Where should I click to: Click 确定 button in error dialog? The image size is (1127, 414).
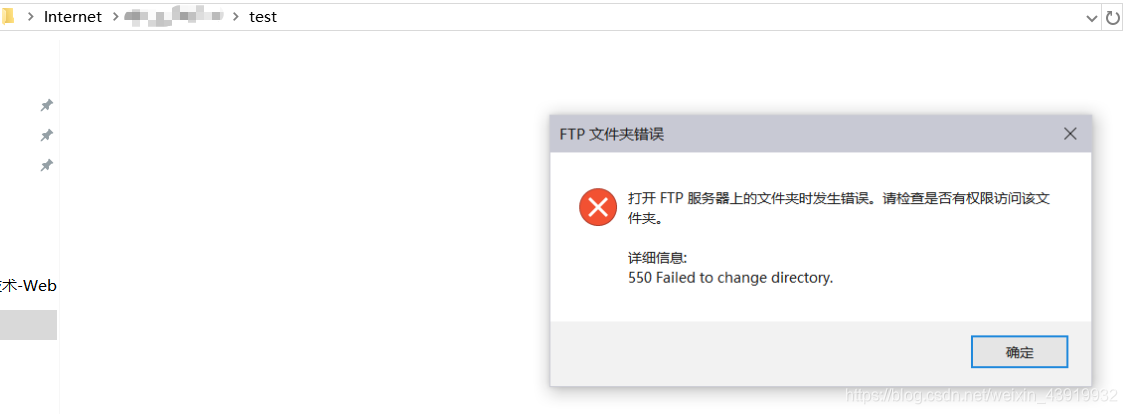point(1019,352)
